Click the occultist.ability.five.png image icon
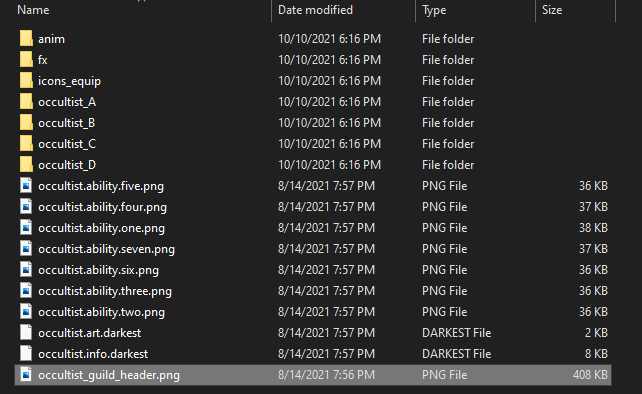The height and width of the screenshot is (394, 642). coord(26,186)
